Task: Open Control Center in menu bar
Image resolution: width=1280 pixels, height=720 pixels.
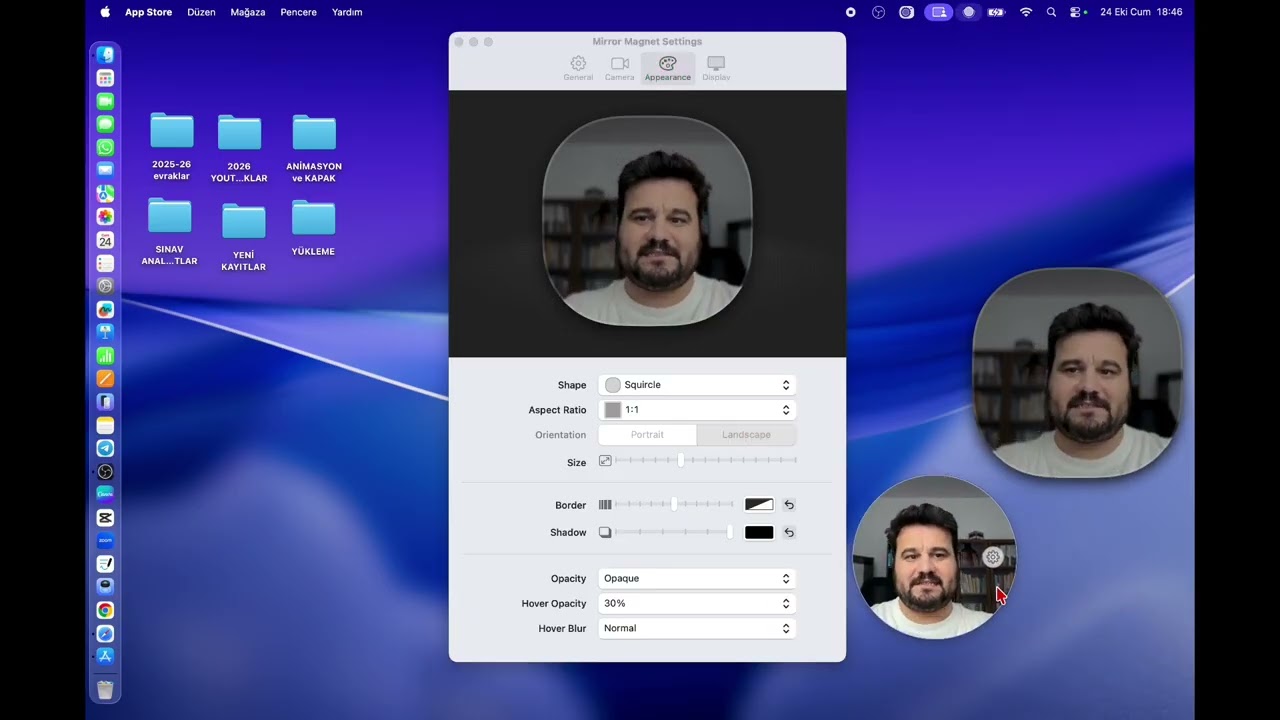Action: (1076, 12)
